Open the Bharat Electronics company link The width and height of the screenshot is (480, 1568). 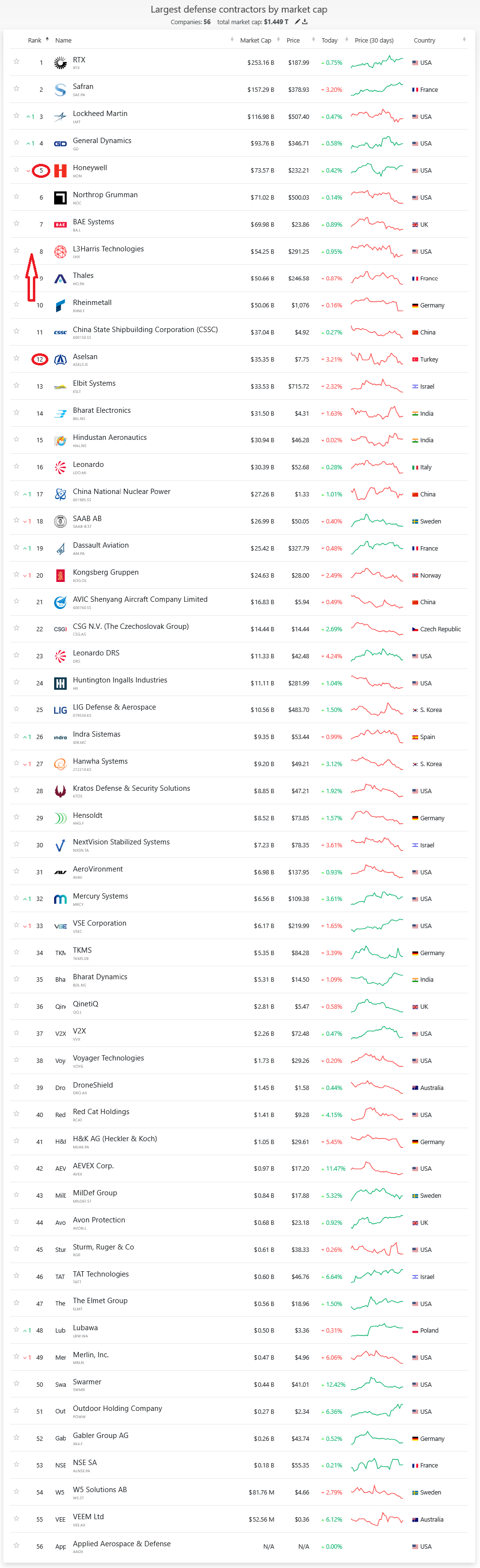(102, 410)
